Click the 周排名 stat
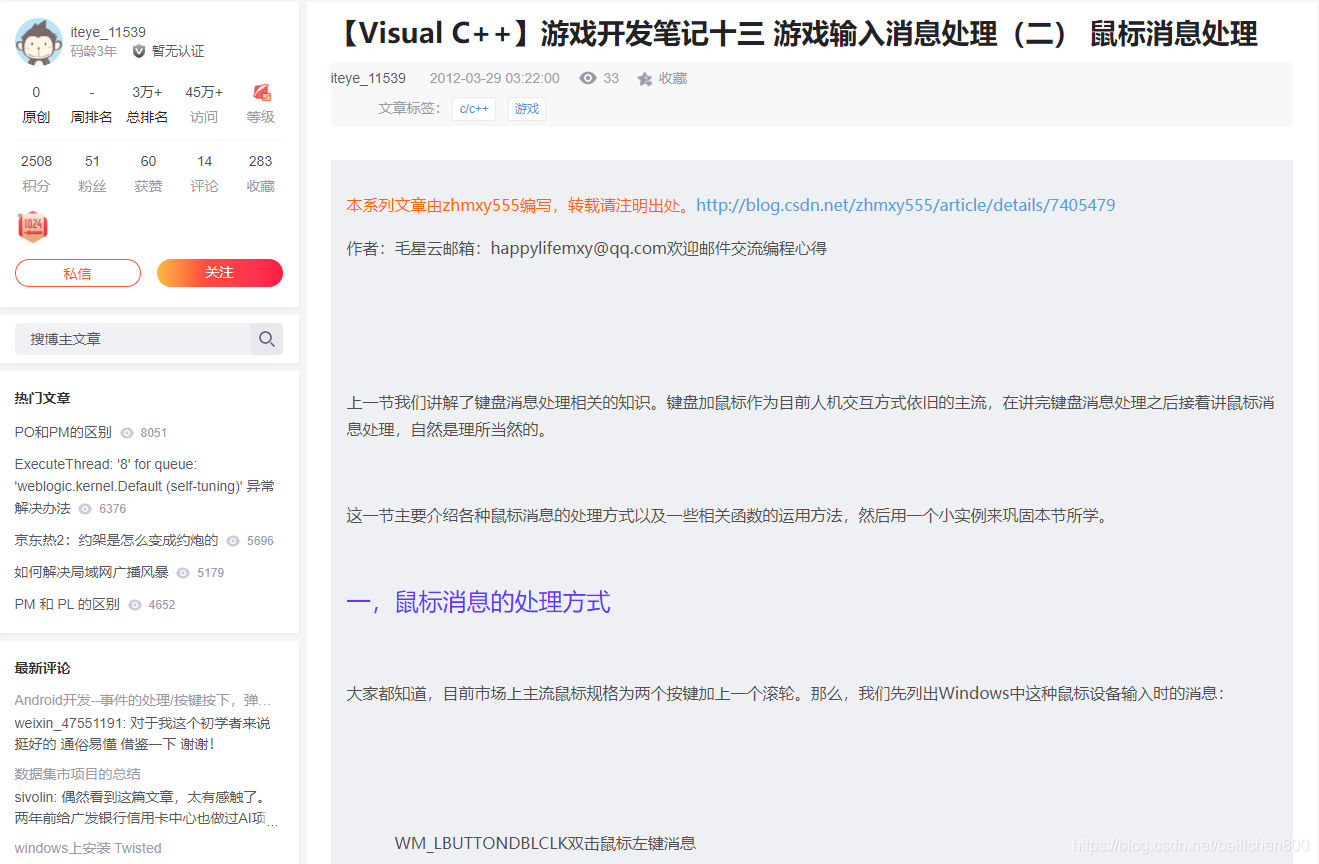The width and height of the screenshot is (1319, 864). pyautogui.click(x=92, y=104)
